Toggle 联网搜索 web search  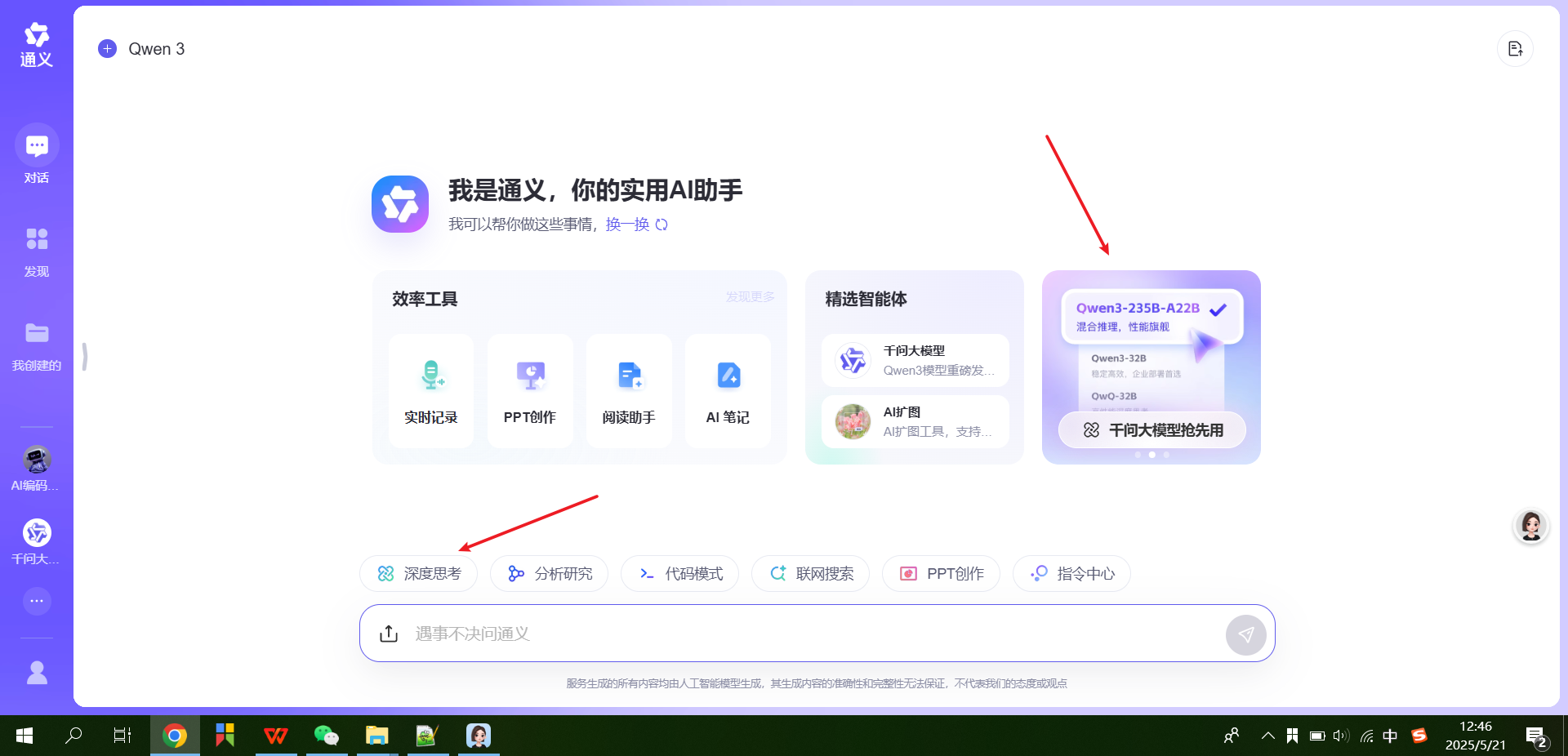pos(811,574)
